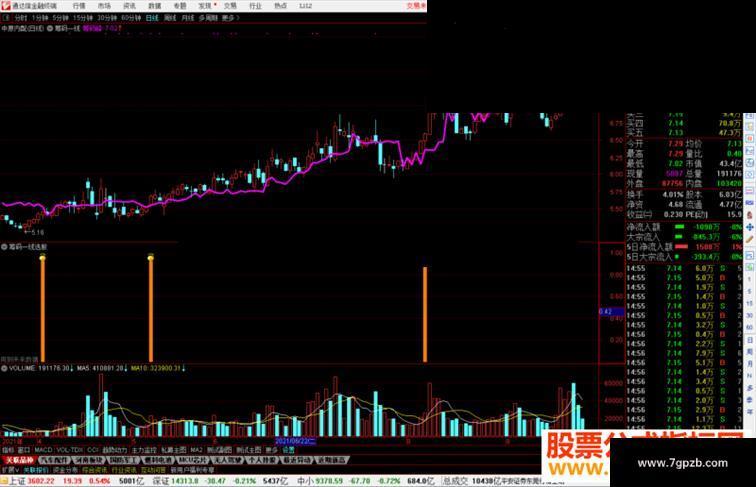The width and height of the screenshot is (756, 487).
Task: Switch chart to 30分钟 period
Action: 107,18
